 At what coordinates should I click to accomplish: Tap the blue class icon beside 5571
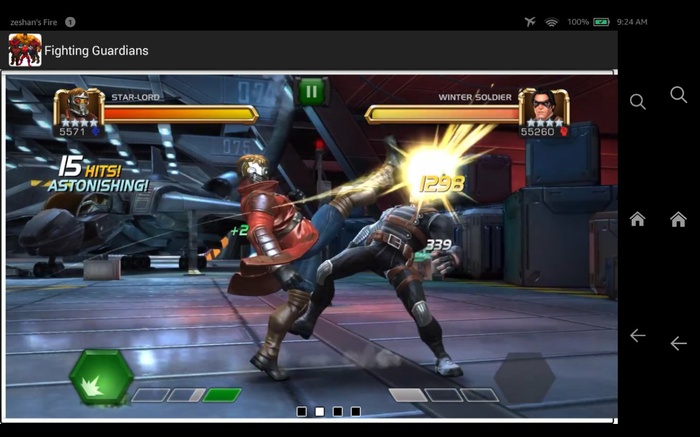point(96,132)
